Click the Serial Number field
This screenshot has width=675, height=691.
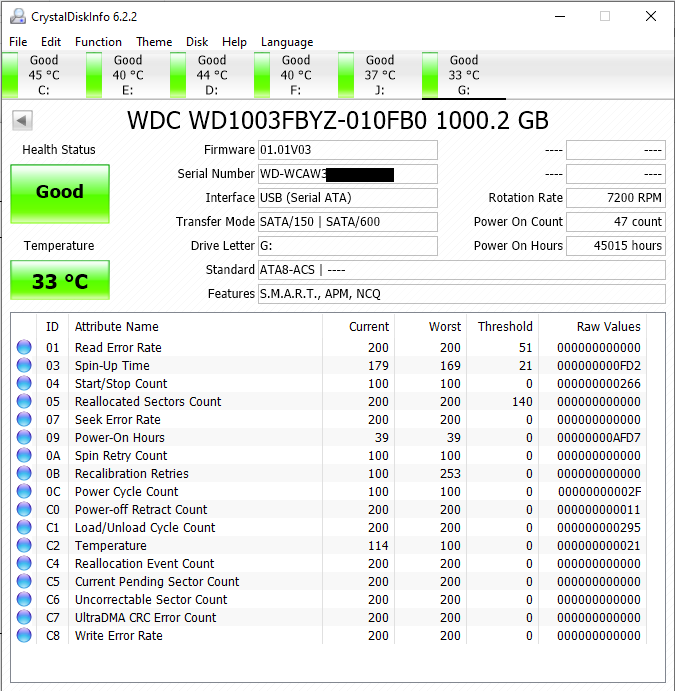click(347, 174)
